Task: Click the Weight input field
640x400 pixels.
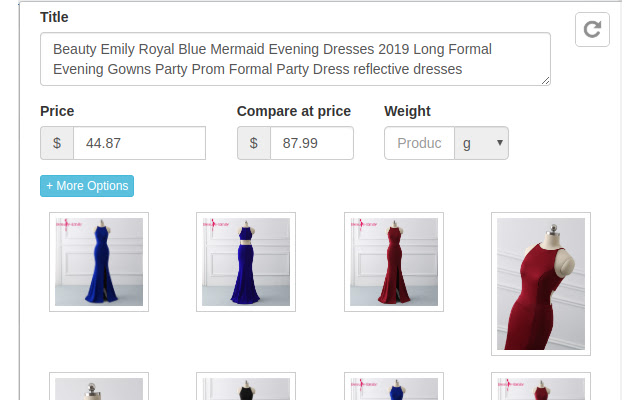Action: click(x=419, y=143)
